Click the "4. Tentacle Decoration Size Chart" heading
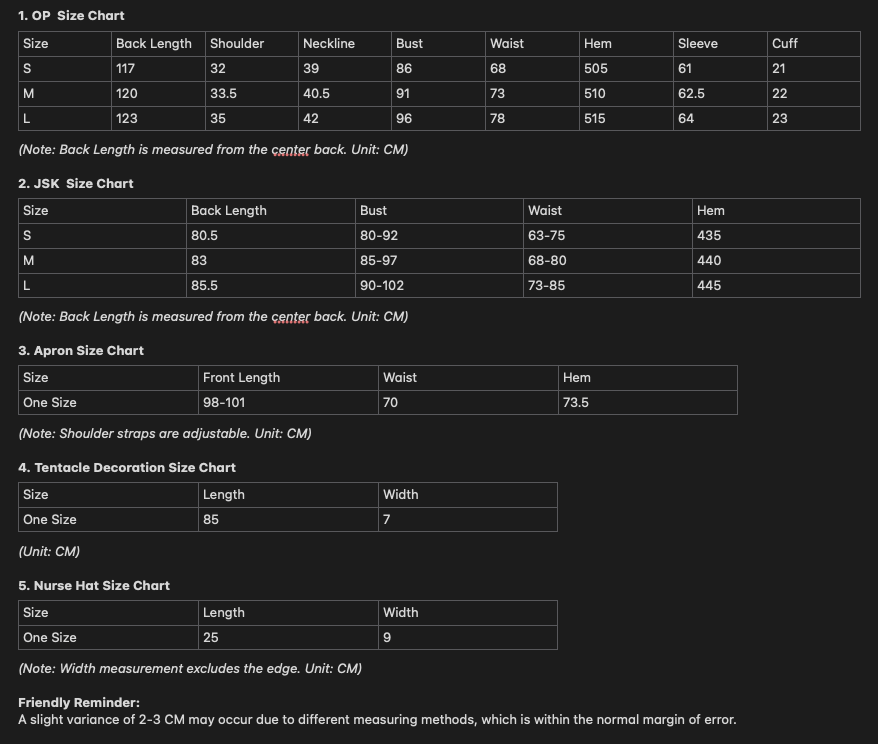 click(127, 468)
